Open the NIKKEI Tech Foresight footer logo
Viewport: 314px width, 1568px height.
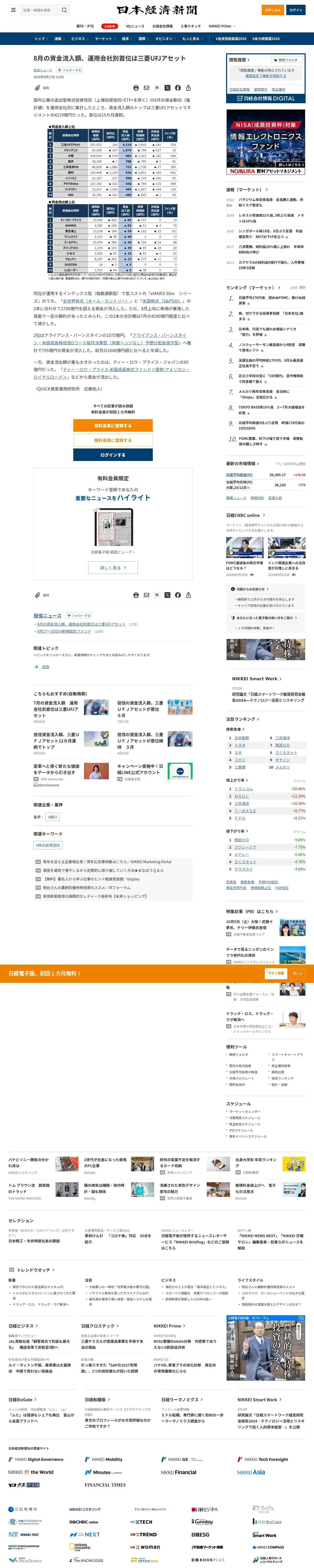[263, 1459]
